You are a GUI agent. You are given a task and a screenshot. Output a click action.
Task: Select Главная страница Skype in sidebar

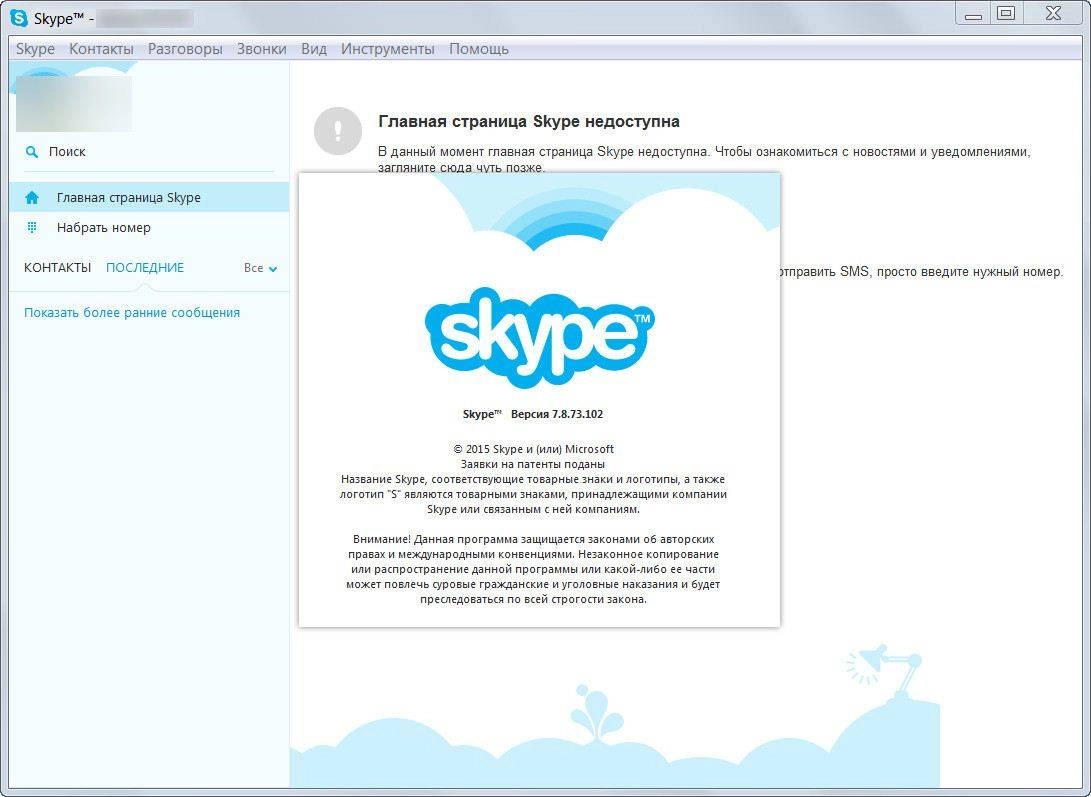pyautogui.click(x=149, y=198)
